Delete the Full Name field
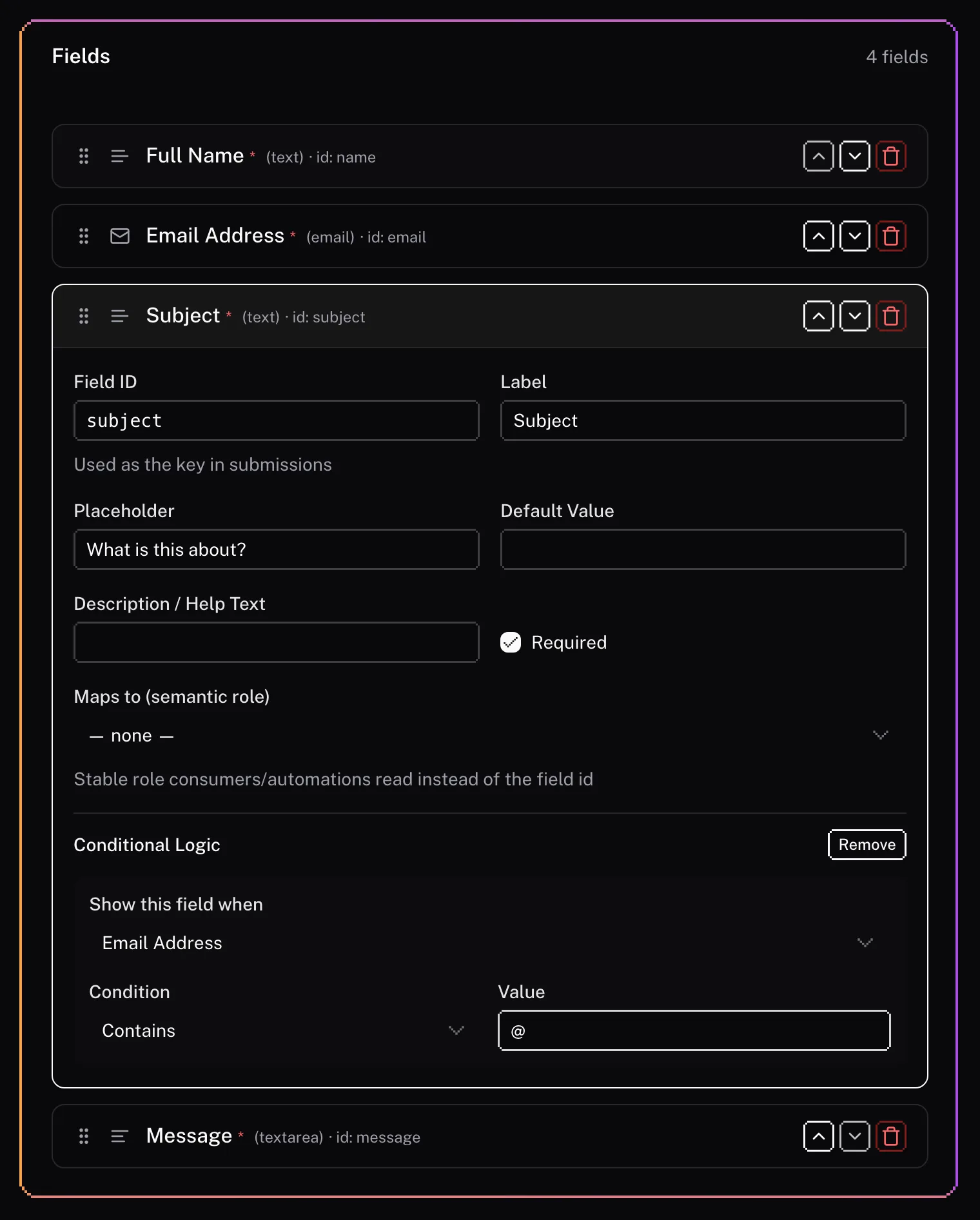The image size is (980, 1220). pos(890,156)
